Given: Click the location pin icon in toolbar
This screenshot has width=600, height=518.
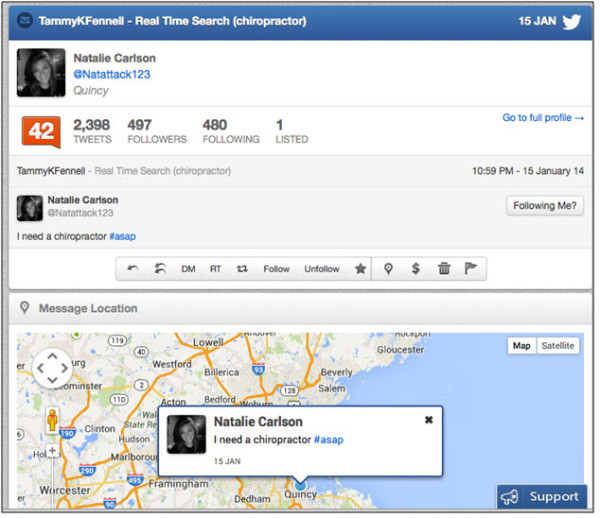Looking at the screenshot, I should click(388, 269).
